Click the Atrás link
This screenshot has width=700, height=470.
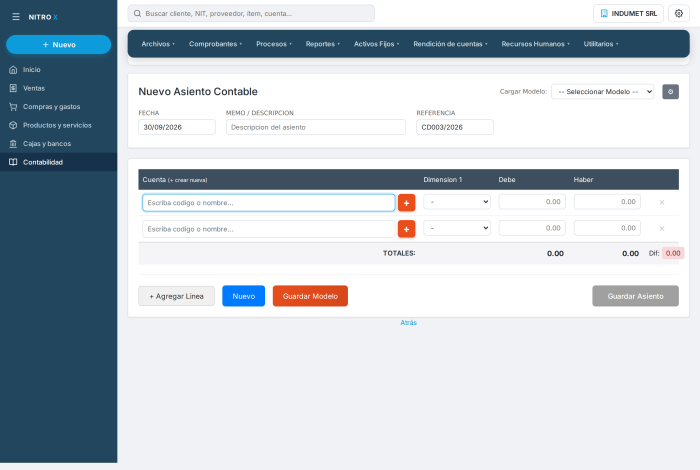[408, 322]
